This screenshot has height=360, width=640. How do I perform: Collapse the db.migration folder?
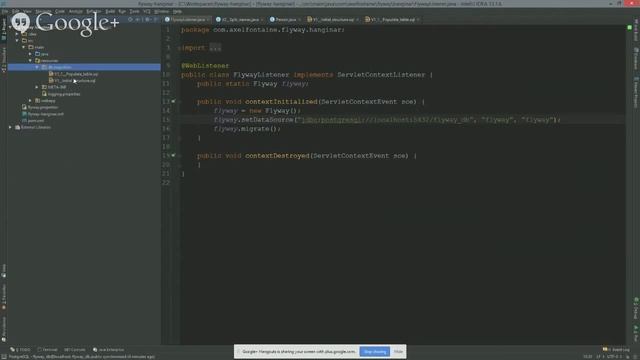point(37,67)
